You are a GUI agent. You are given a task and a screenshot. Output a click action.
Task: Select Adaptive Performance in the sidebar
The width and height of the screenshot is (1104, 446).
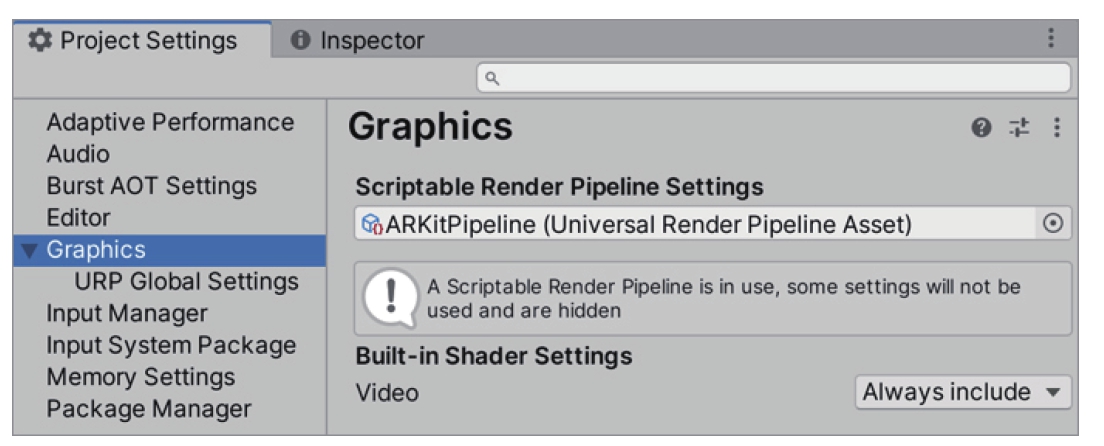(x=170, y=122)
